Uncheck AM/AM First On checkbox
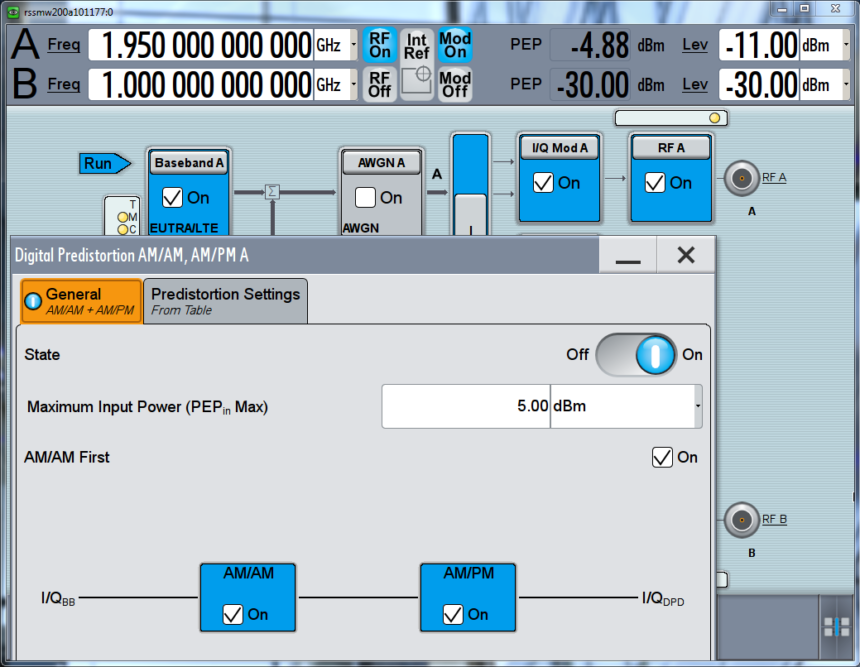 point(662,457)
